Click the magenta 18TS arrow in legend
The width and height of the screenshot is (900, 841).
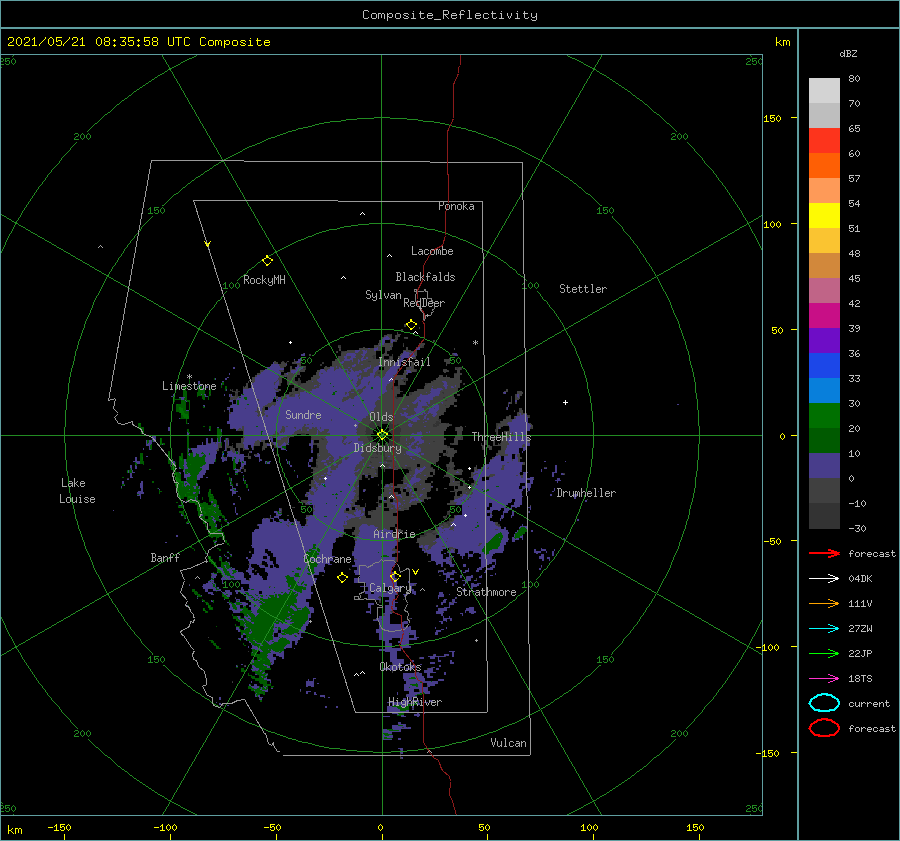824,679
